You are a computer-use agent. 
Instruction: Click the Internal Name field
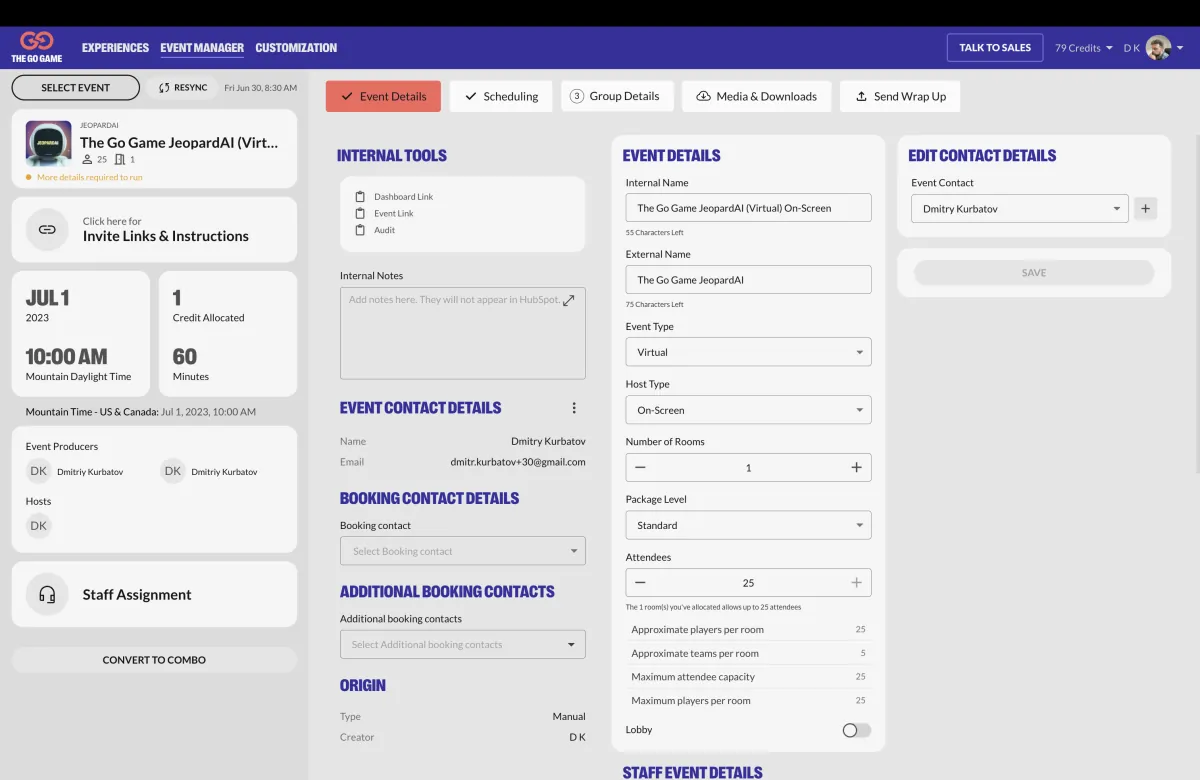pos(748,208)
